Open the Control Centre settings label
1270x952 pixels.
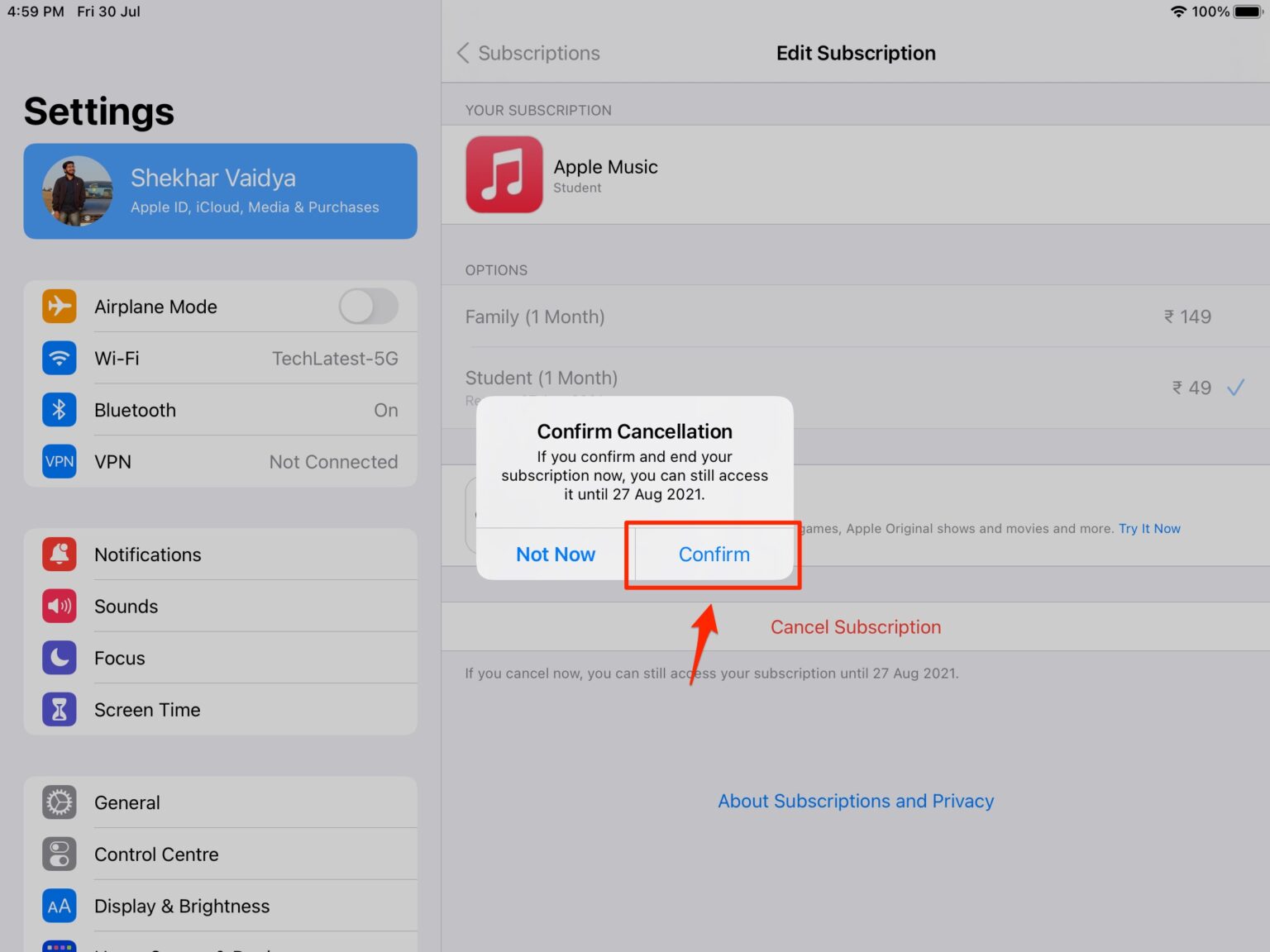click(x=156, y=854)
